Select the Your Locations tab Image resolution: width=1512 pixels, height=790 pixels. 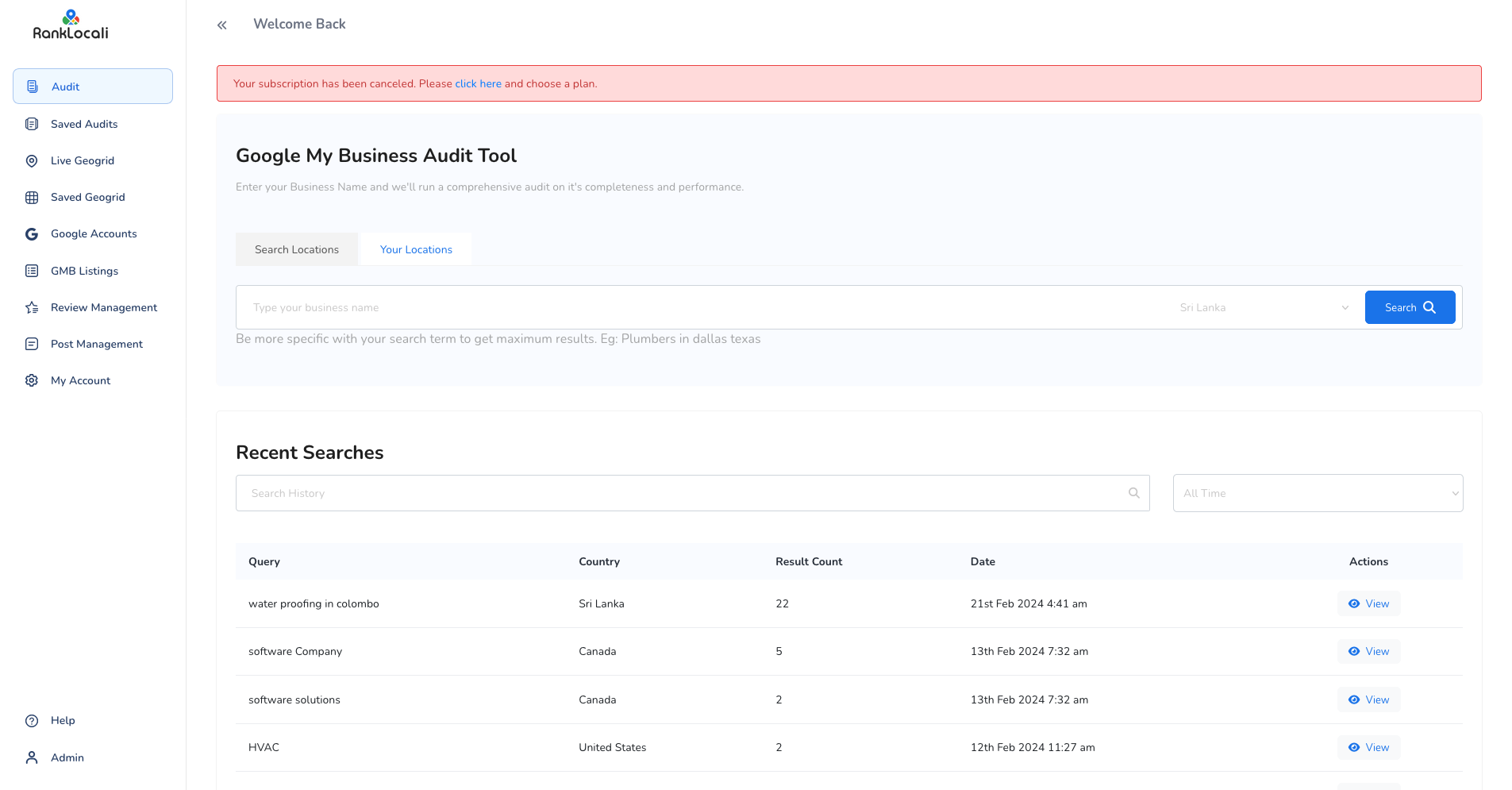point(415,249)
